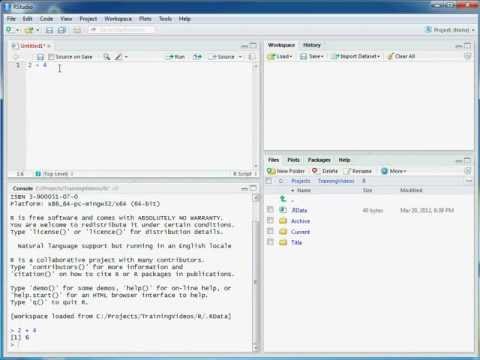Click the Title folder icon
The height and width of the screenshot is (360, 480).
tap(283, 242)
